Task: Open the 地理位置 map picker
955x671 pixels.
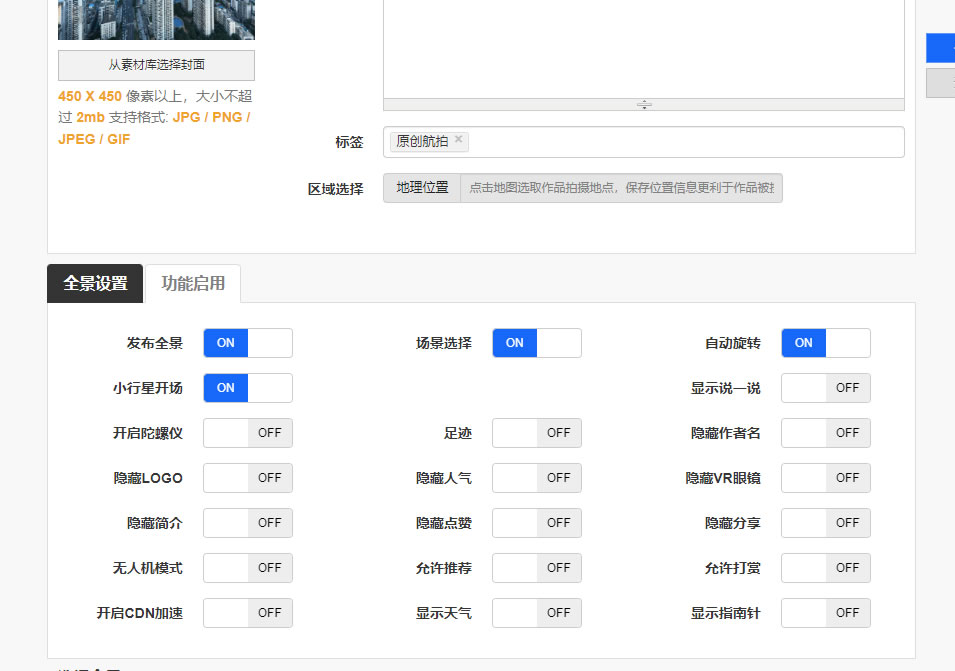Action: [420, 188]
